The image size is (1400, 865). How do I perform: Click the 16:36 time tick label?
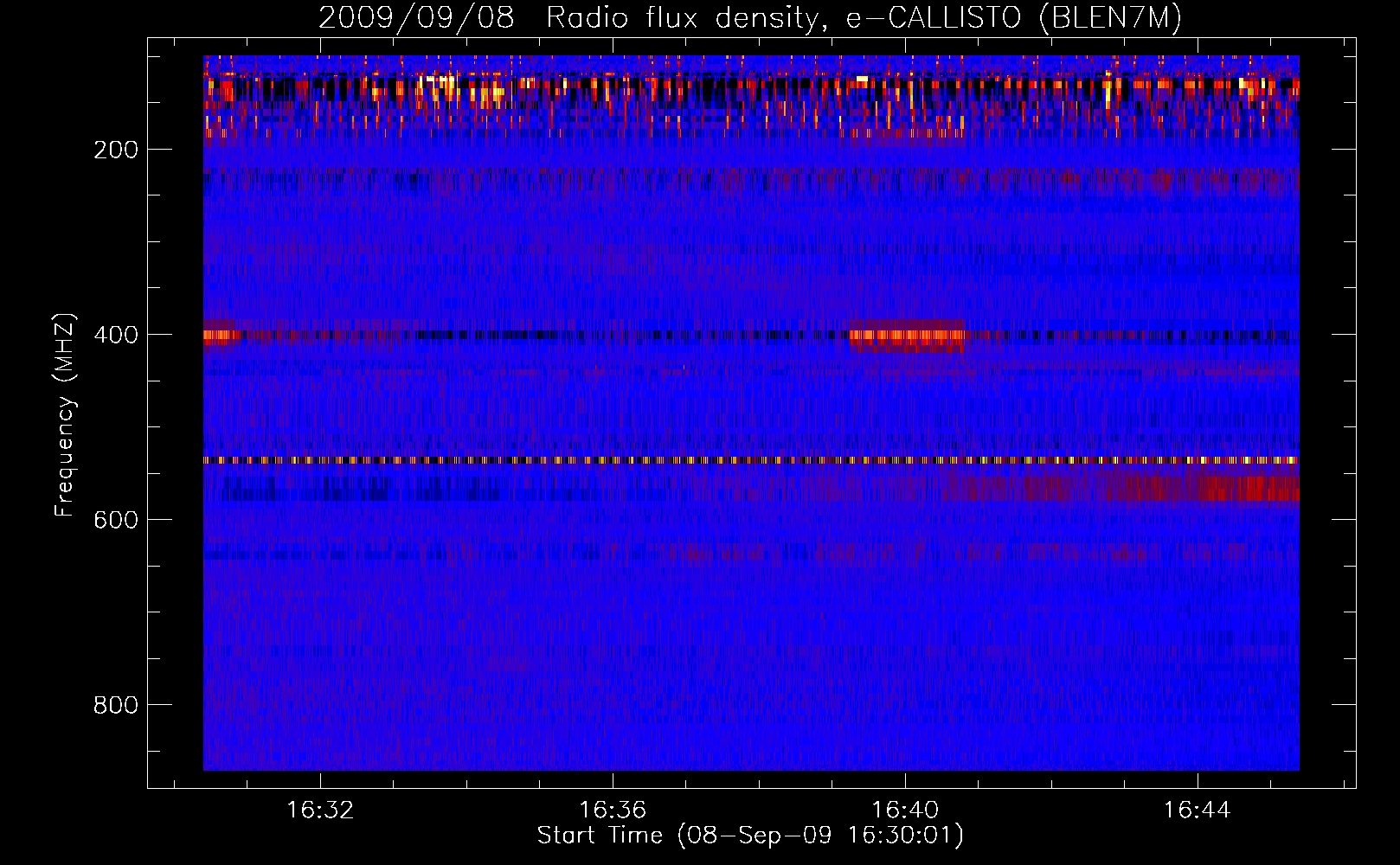[x=613, y=810]
